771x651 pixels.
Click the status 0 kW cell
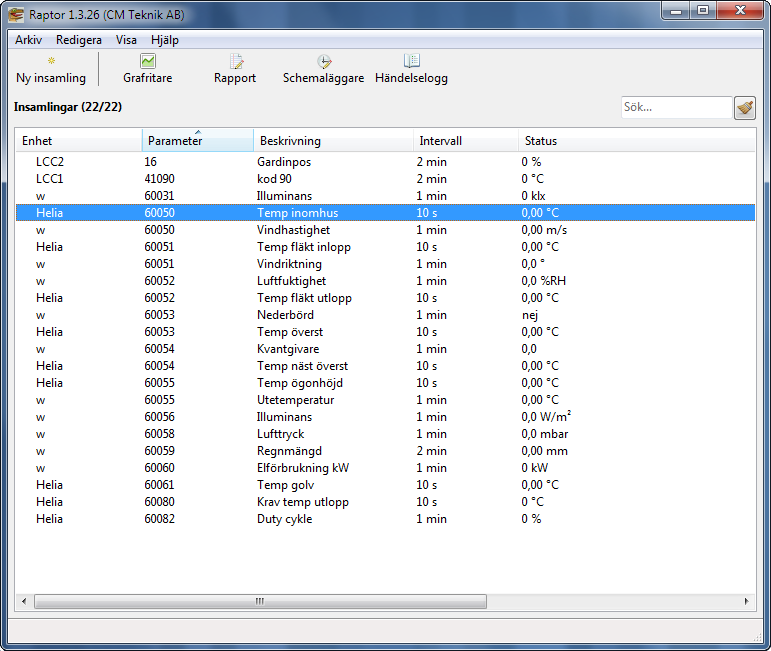pos(534,468)
